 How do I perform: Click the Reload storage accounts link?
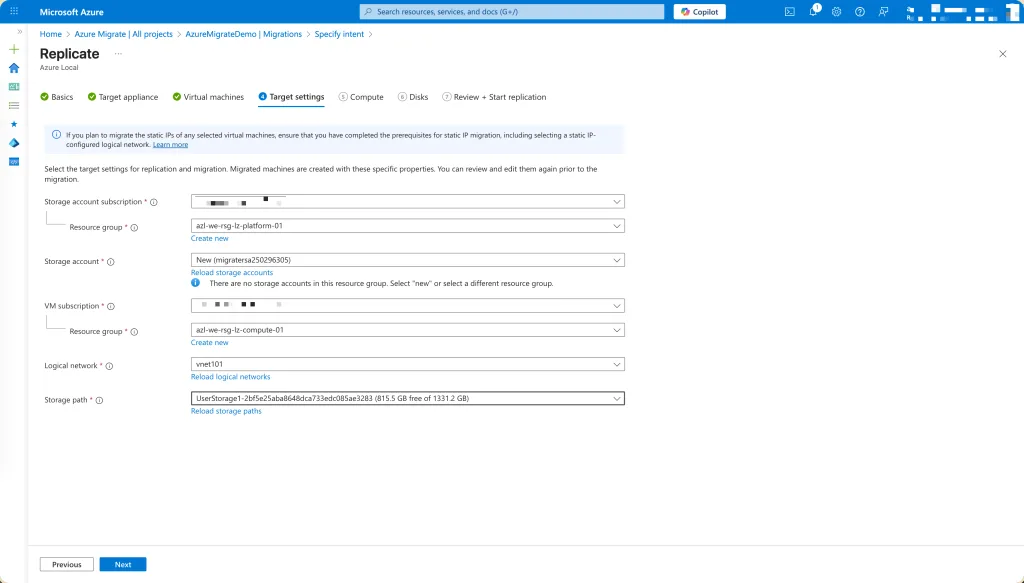[x=232, y=273]
